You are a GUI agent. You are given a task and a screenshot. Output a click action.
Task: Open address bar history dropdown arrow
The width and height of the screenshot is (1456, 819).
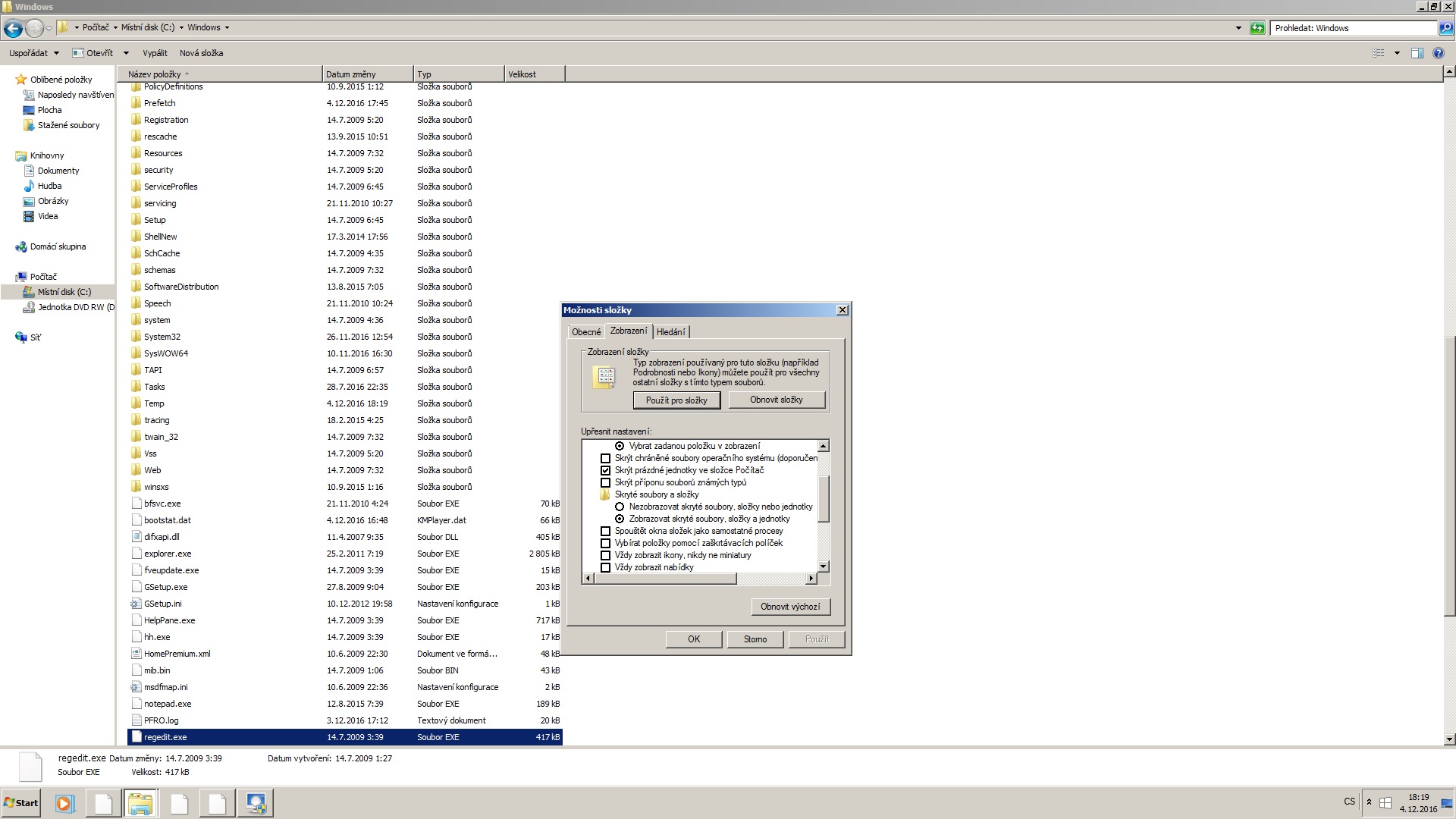click(x=1238, y=28)
